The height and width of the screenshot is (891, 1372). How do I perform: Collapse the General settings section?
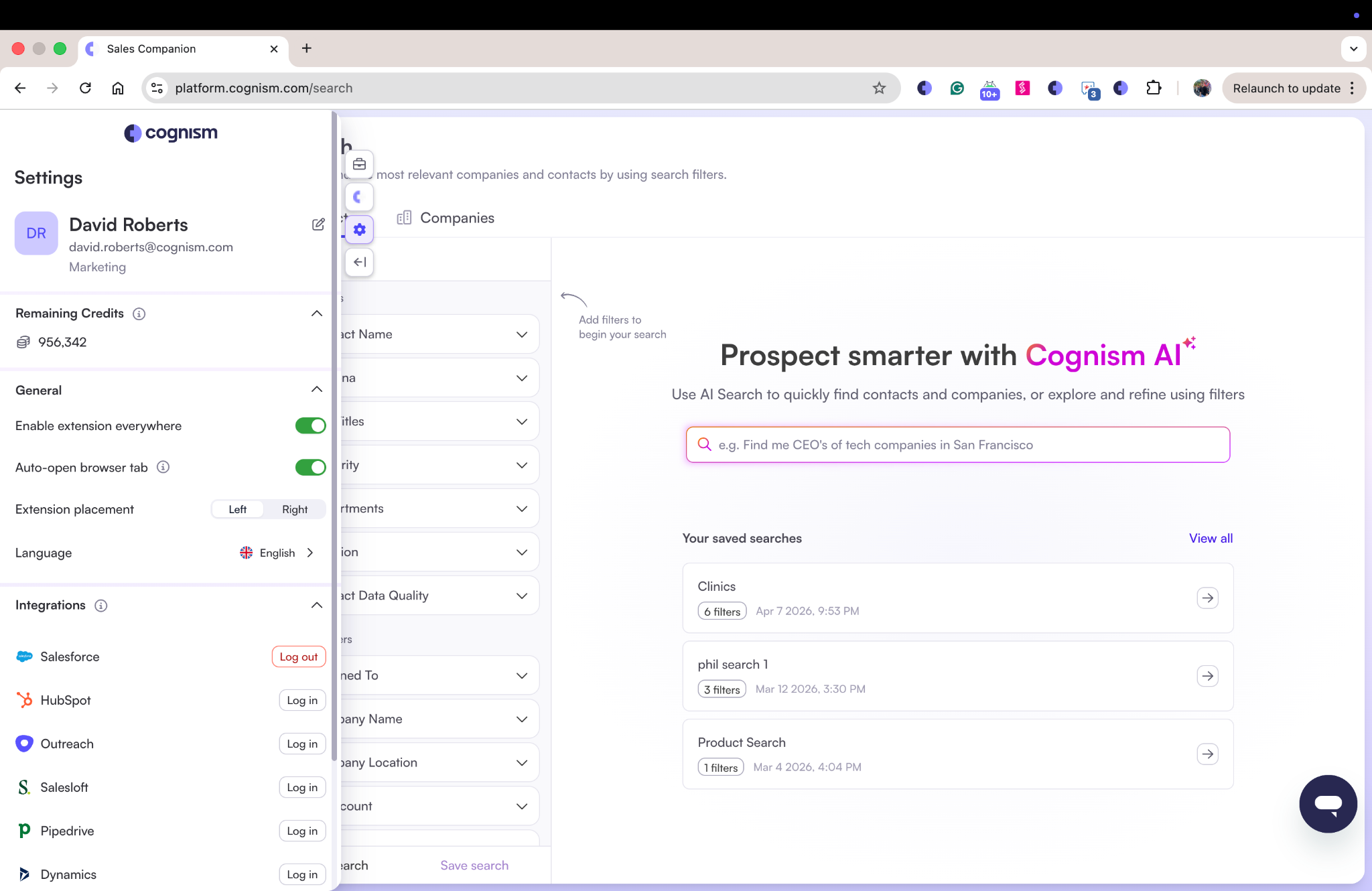click(317, 390)
